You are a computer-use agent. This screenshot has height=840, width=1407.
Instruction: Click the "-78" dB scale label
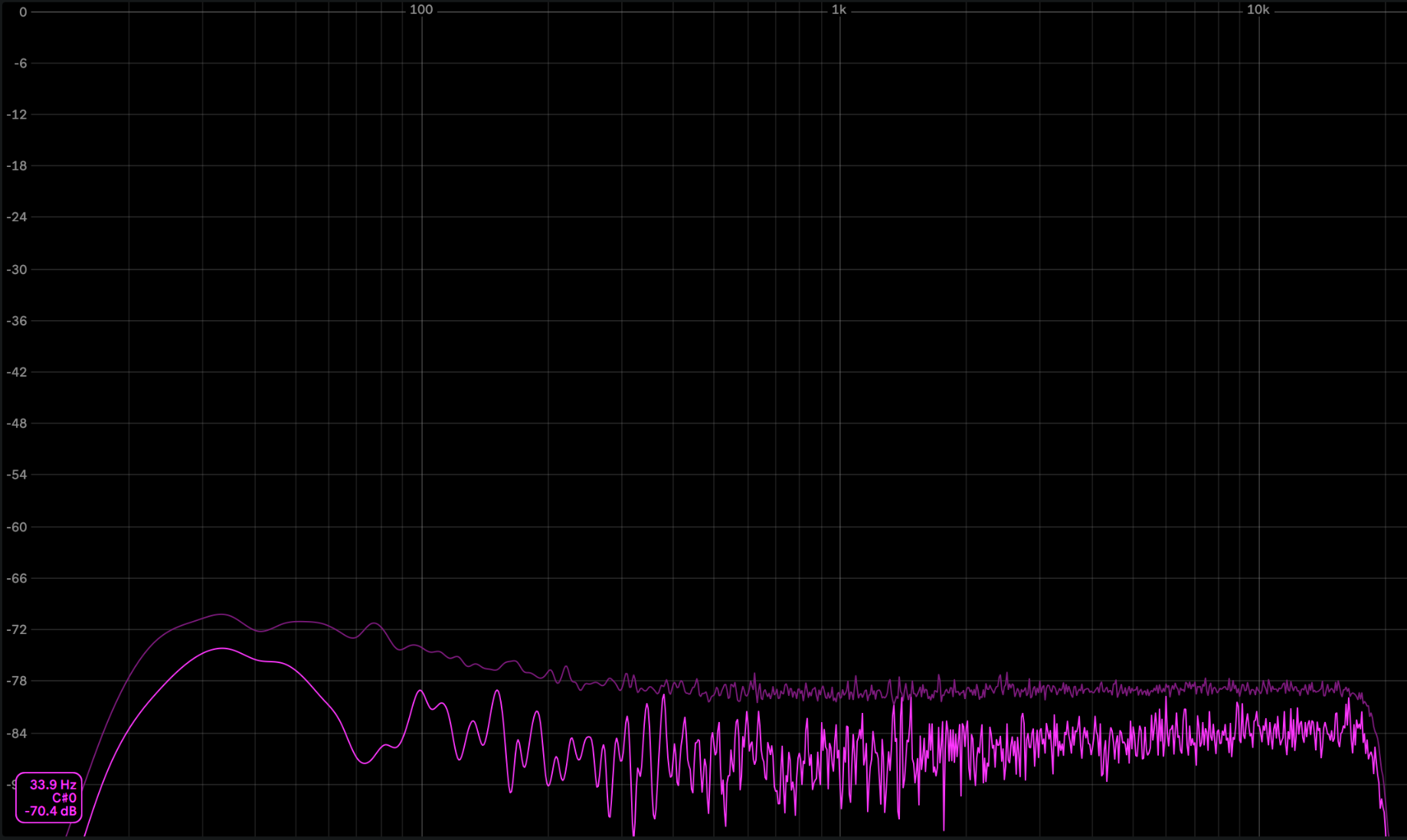pos(18,681)
